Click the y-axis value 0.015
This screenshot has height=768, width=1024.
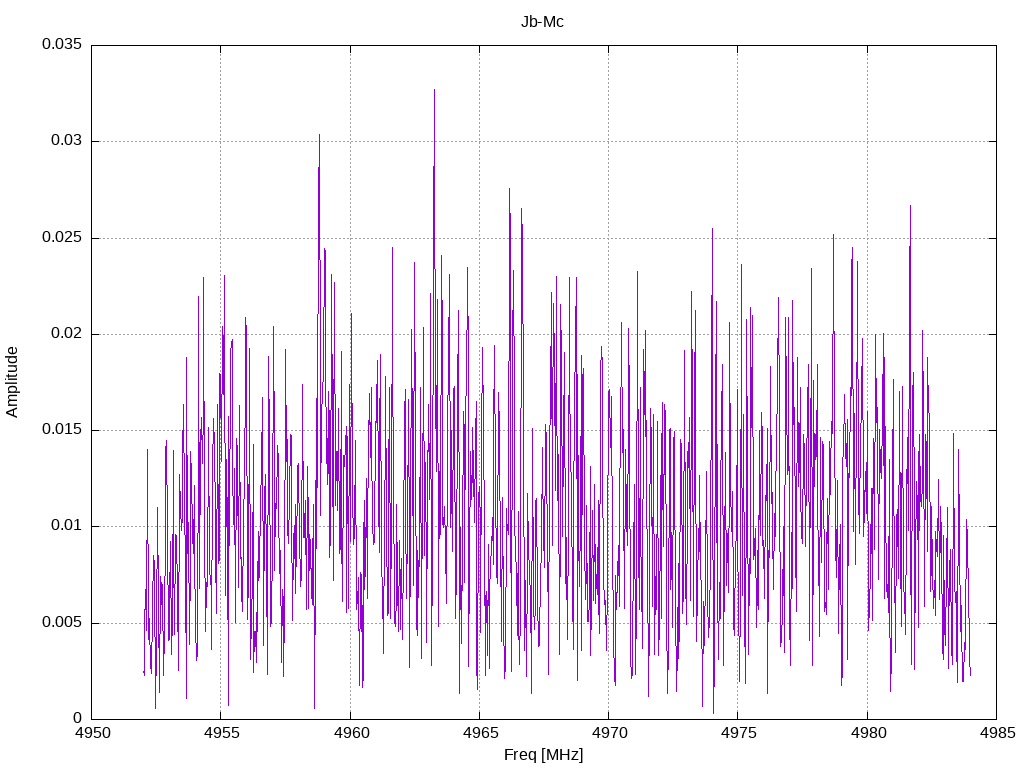[62, 429]
